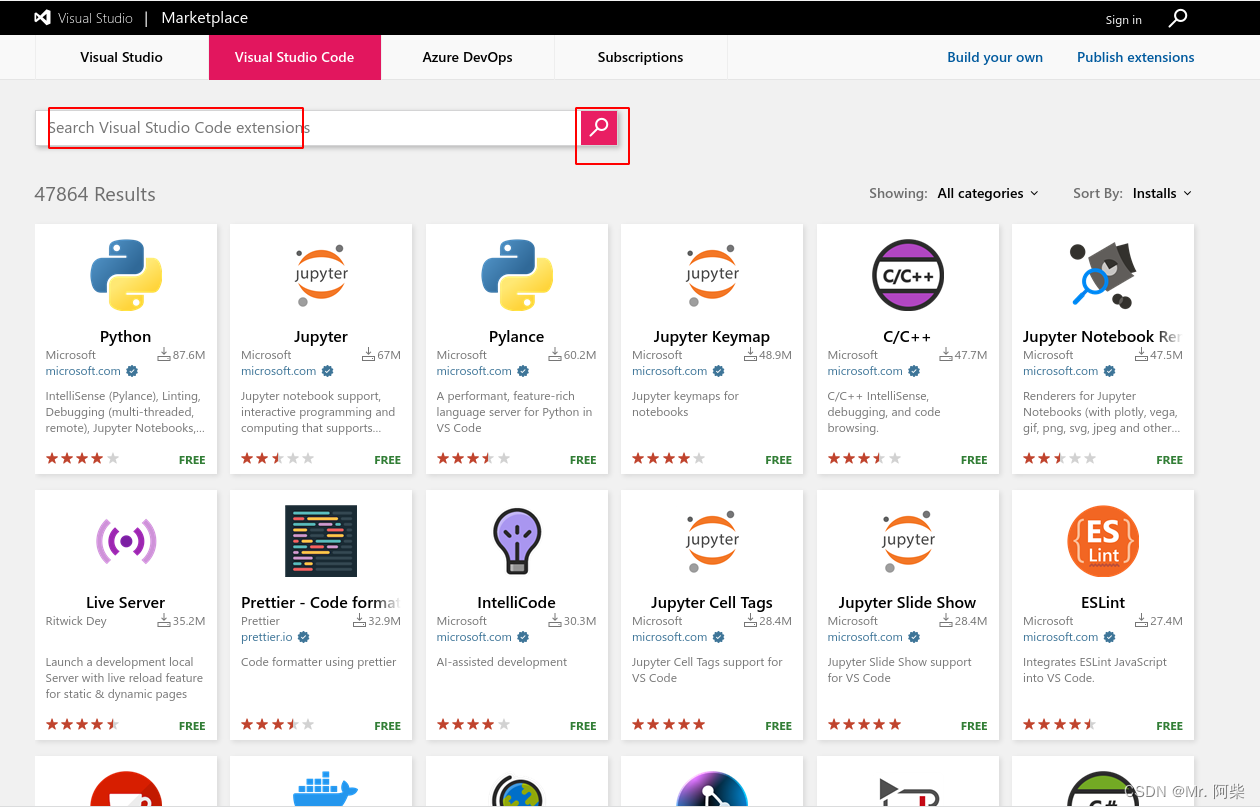Open the header search magnifier icon
This screenshot has width=1260, height=809.
click(x=1178, y=18)
